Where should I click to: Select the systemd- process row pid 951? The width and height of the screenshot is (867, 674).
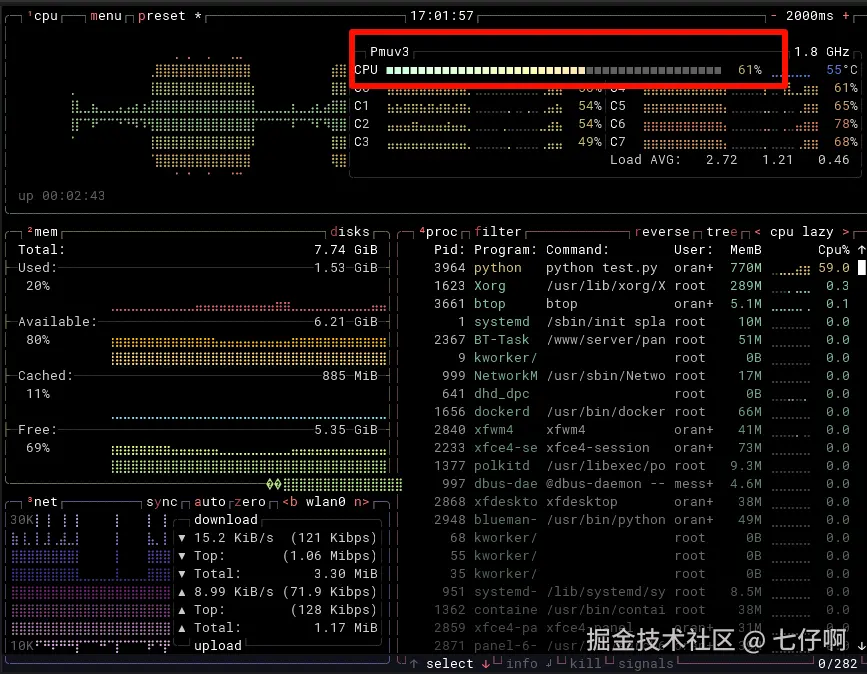click(641, 592)
